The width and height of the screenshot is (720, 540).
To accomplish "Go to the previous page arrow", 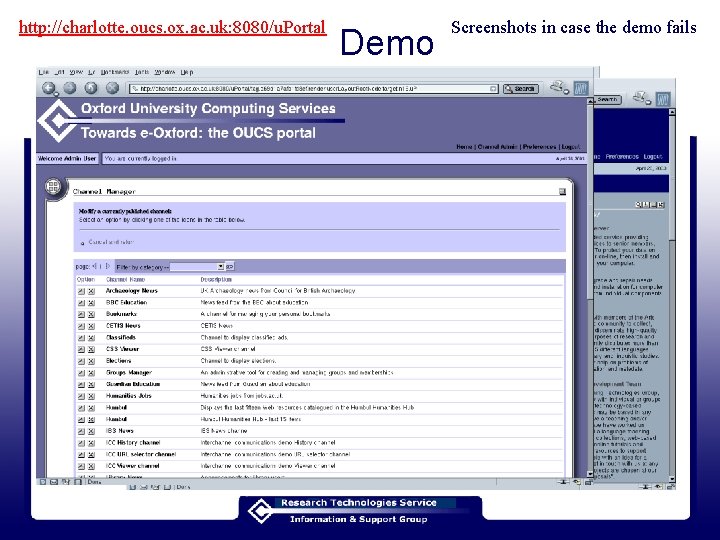I will (x=95, y=266).
